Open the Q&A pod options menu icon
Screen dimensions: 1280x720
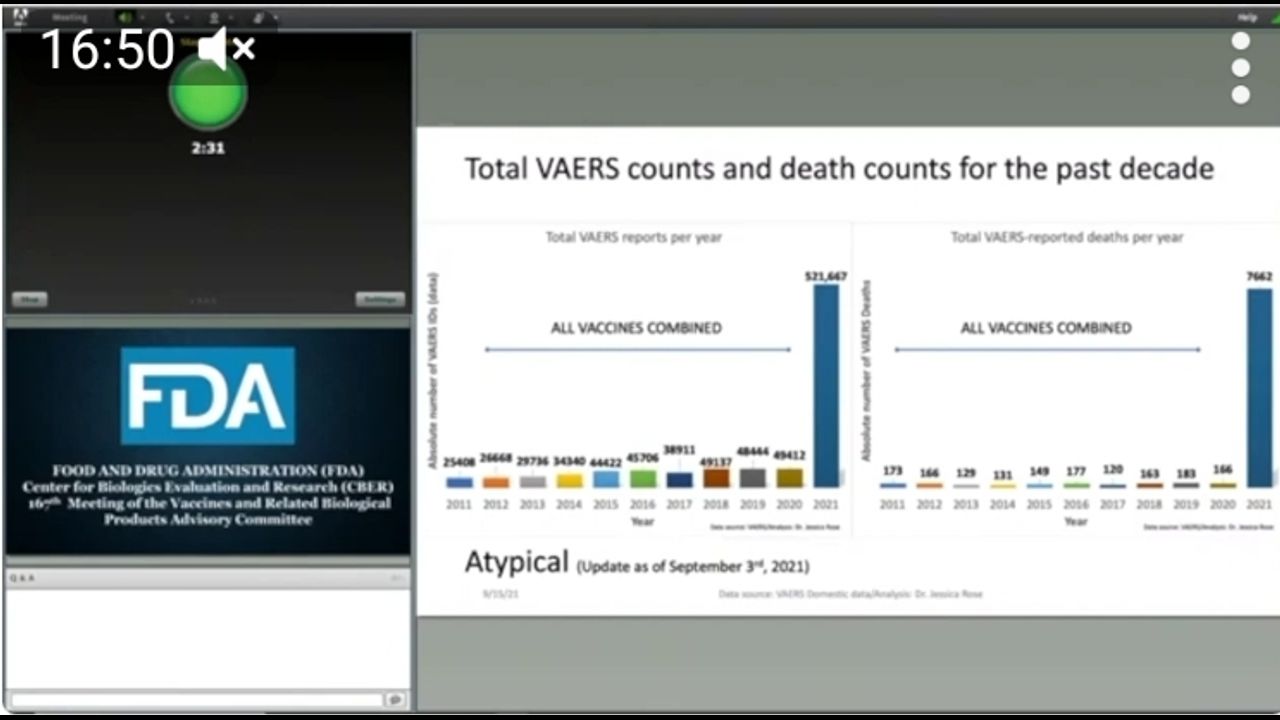pos(397,578)
